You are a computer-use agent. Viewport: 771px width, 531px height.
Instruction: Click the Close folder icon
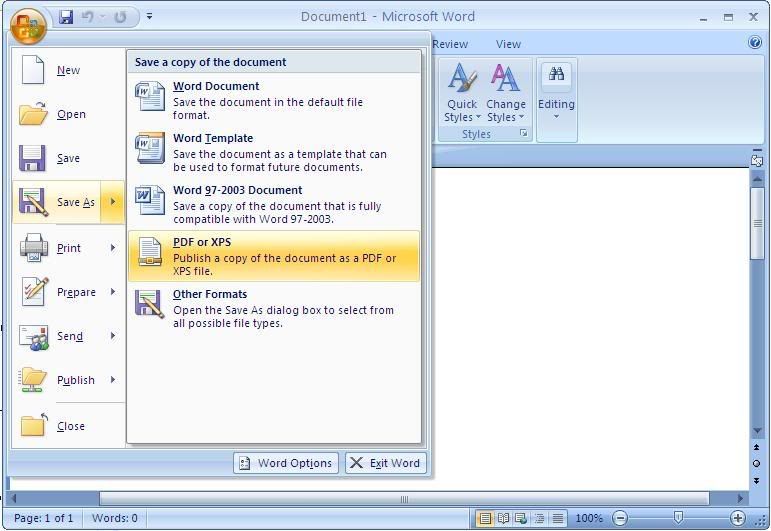33,424
